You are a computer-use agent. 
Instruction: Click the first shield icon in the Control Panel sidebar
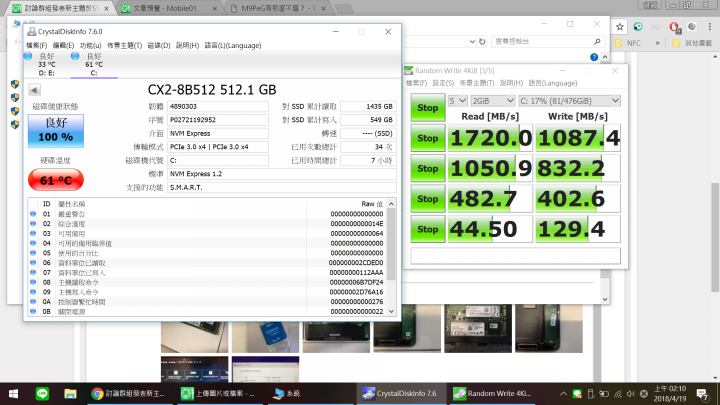(x=15, y=84)
